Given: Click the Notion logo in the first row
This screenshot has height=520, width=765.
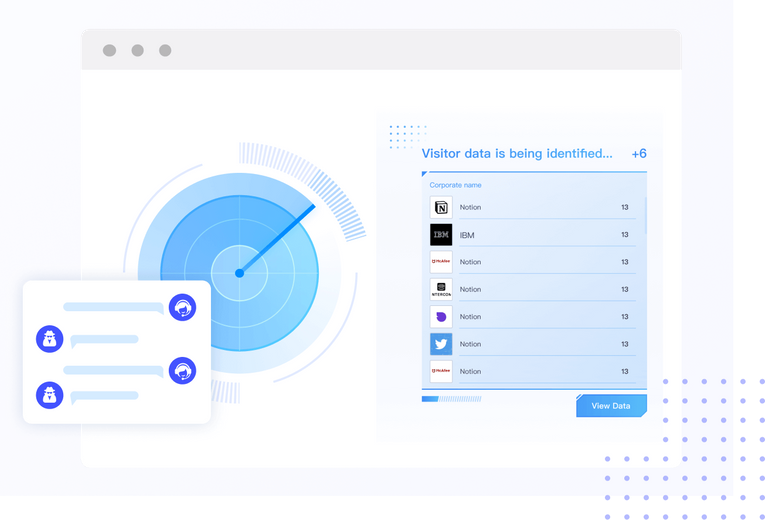Looking at the screenshot, I should [441, 207].
